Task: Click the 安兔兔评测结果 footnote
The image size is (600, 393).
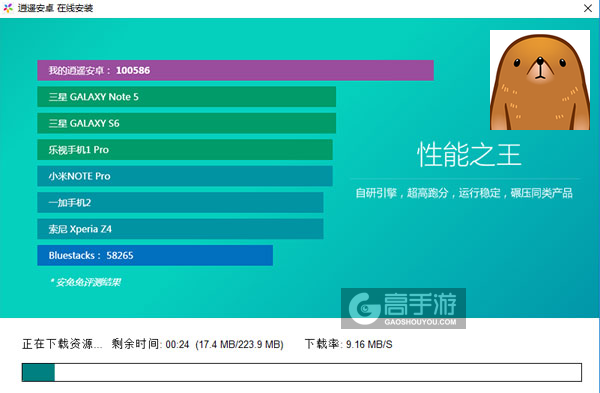Action: [x=86, y=282]
